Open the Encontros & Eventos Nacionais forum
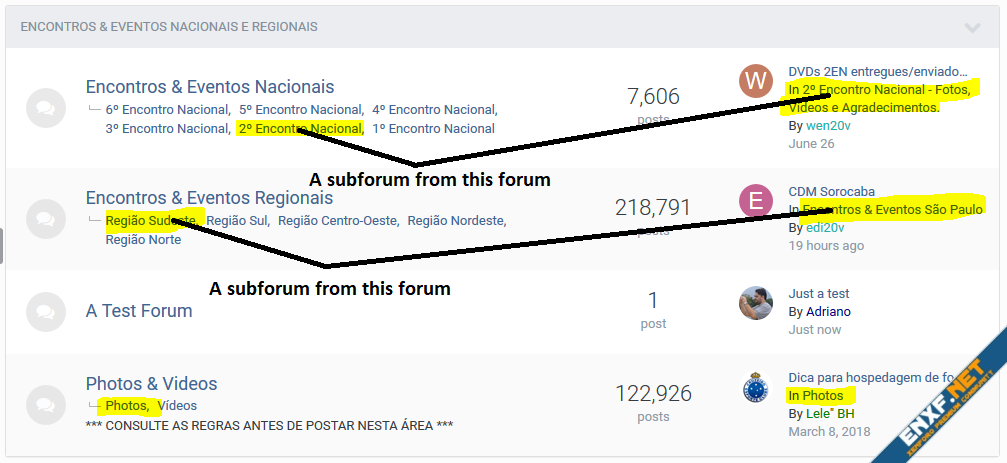 pyautogui.click(x=210, y=87)
